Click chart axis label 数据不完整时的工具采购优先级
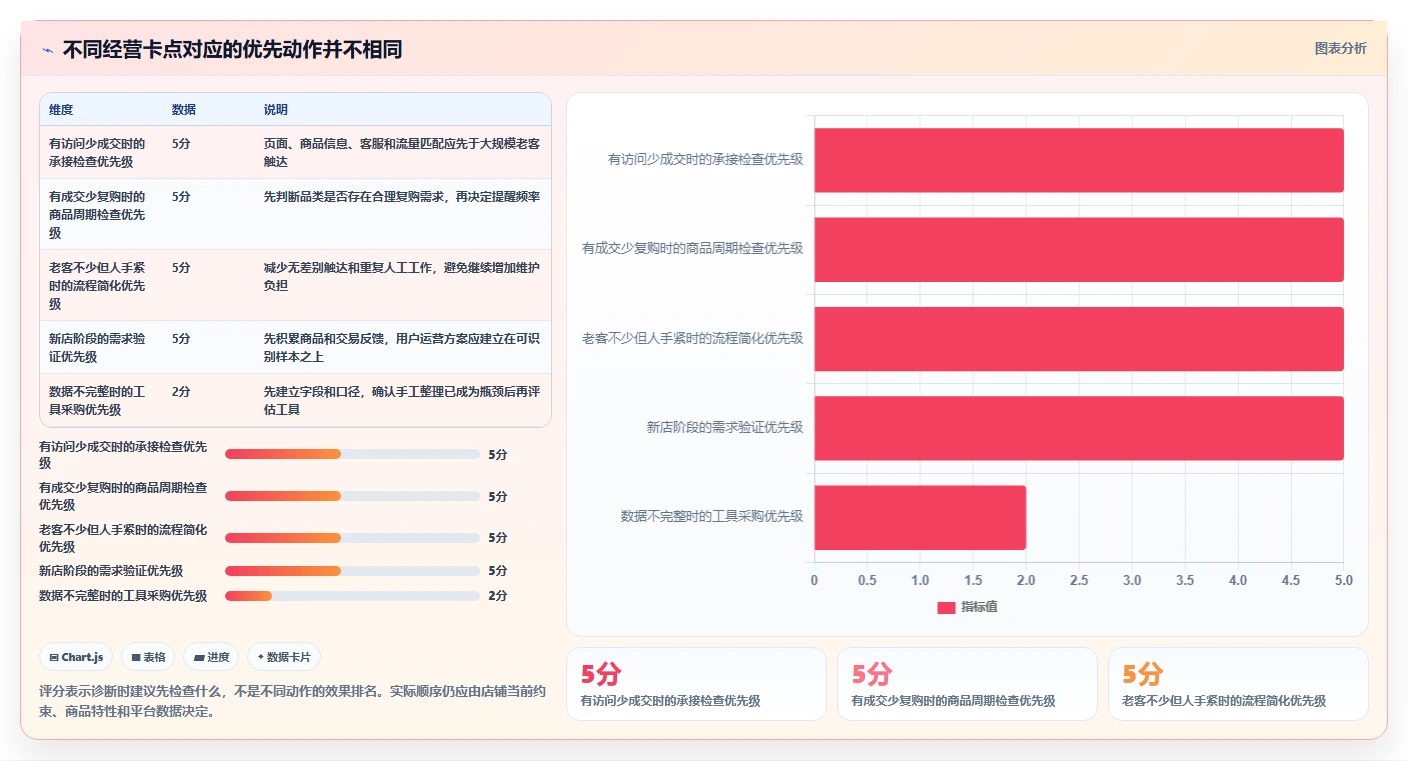This screenshot has height=761, width=1408. (712, 516)
